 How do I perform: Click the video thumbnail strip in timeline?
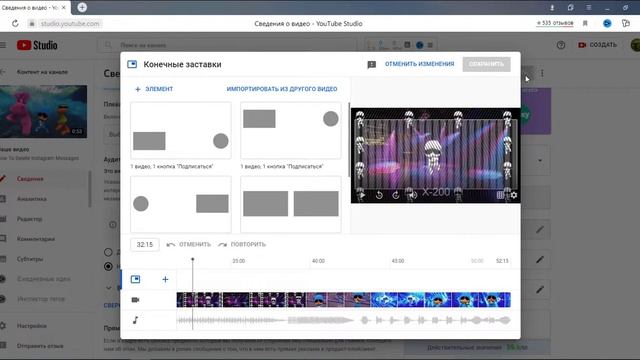pyautogui.click(x=343, y=300)
